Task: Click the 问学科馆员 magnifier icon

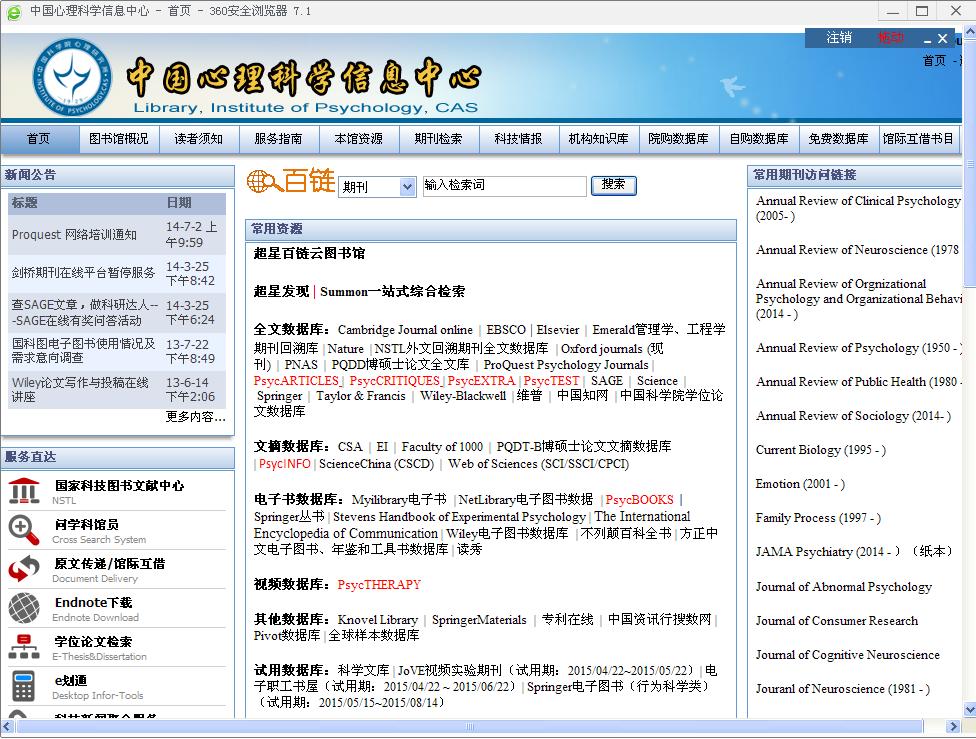Action: click(x=24, y=530)
